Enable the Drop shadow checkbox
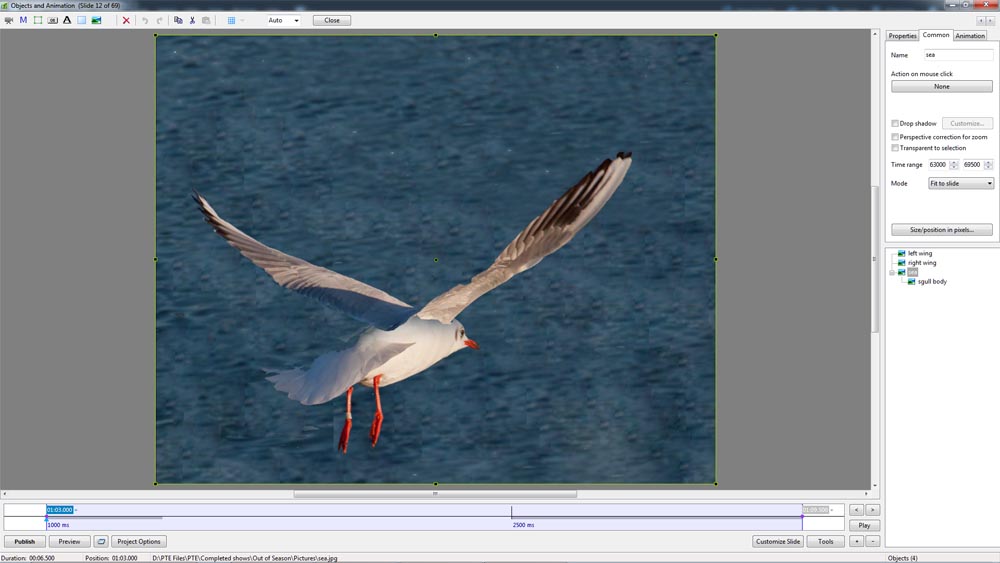This screenshot has height=563, width=1000. tap(895, 124)
